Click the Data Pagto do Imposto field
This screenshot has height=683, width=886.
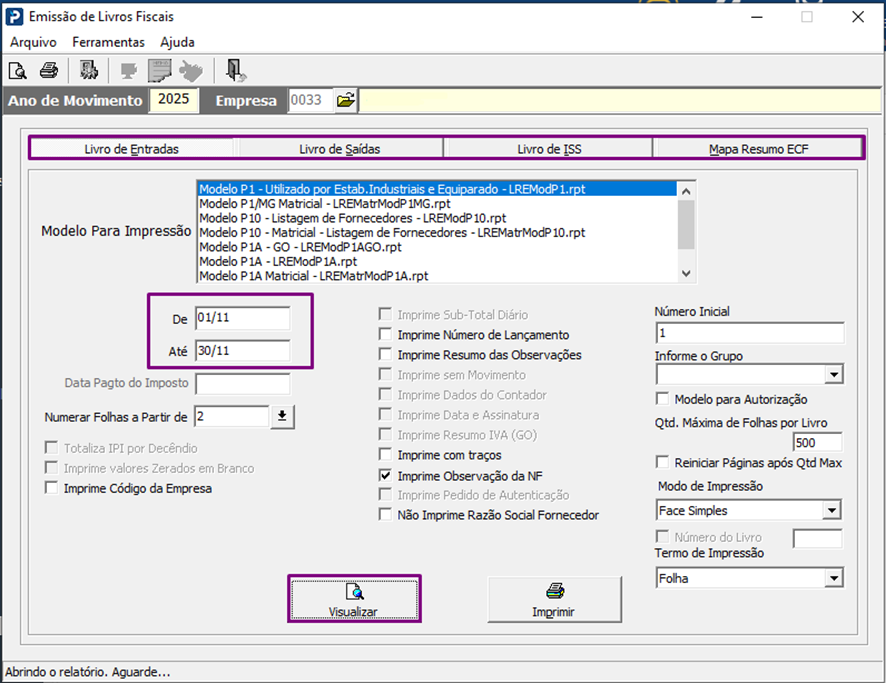243,384
